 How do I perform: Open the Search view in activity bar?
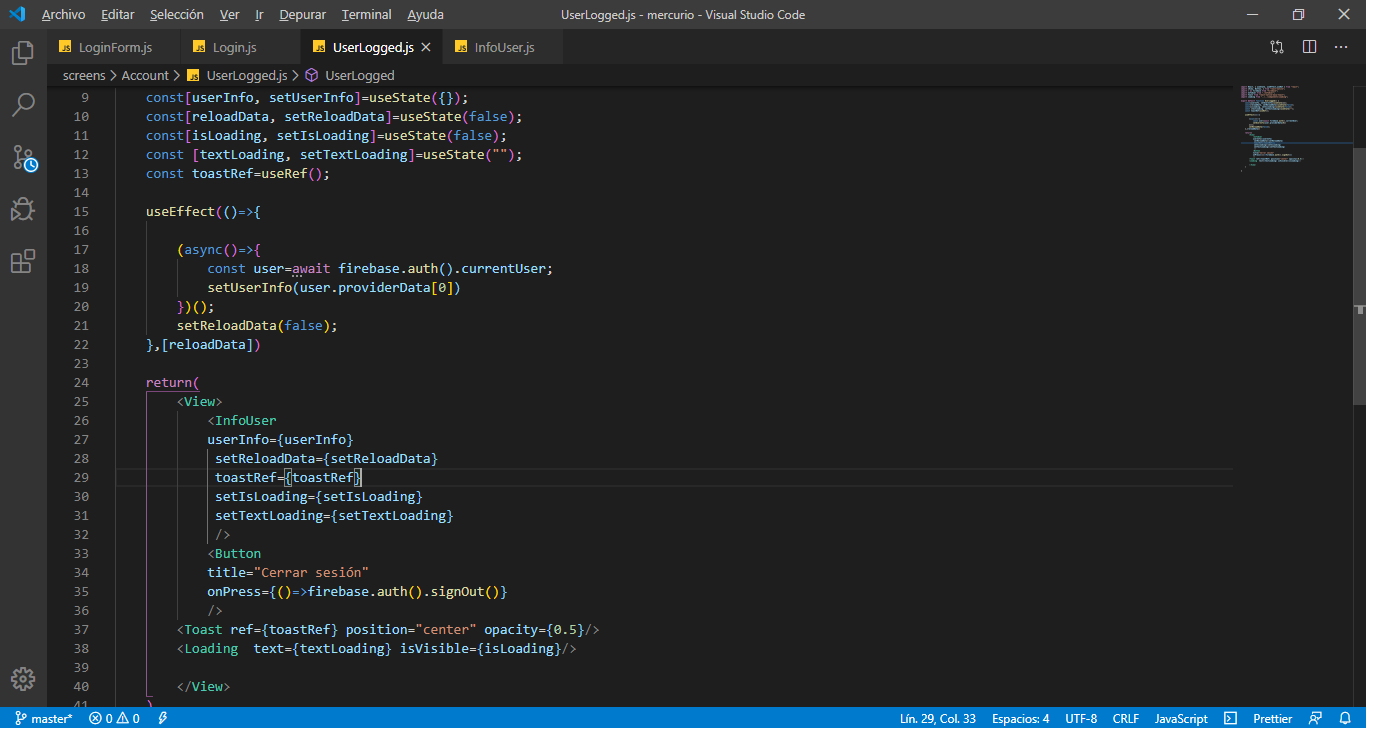23,104
